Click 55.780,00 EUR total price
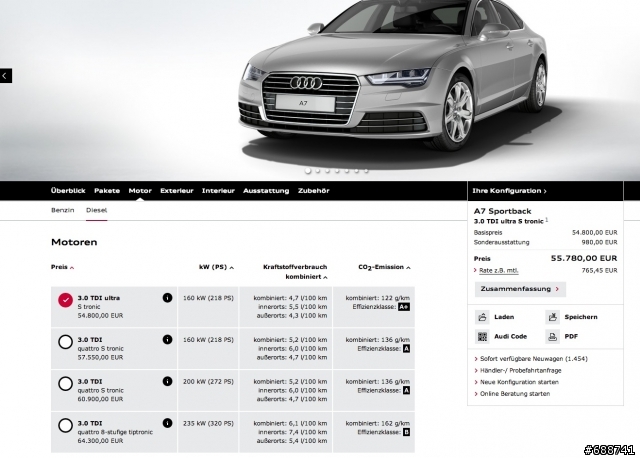640x458 pixels. [x=584, y=258]
